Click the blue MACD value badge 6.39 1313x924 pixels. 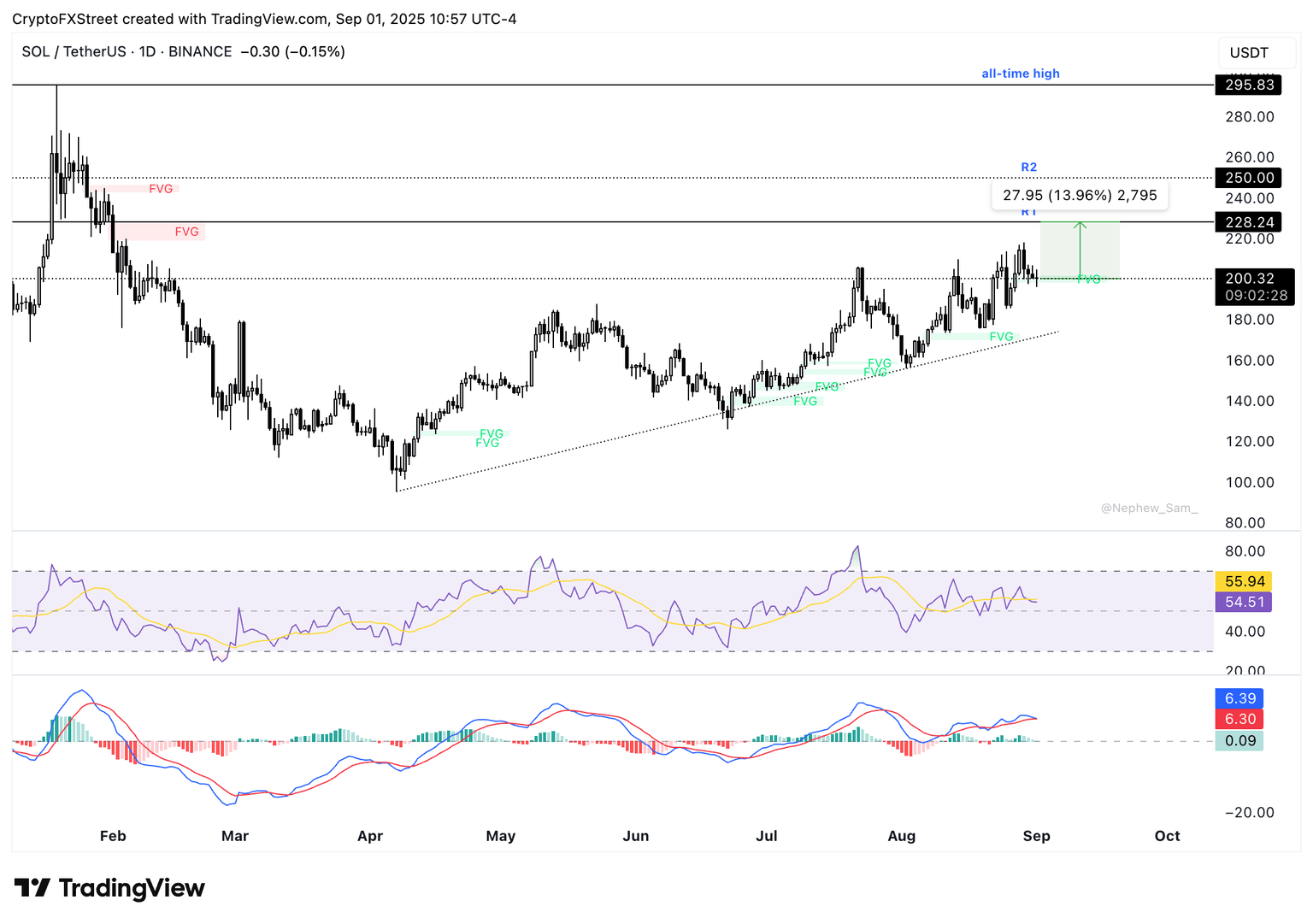(x=1239, y=698)
